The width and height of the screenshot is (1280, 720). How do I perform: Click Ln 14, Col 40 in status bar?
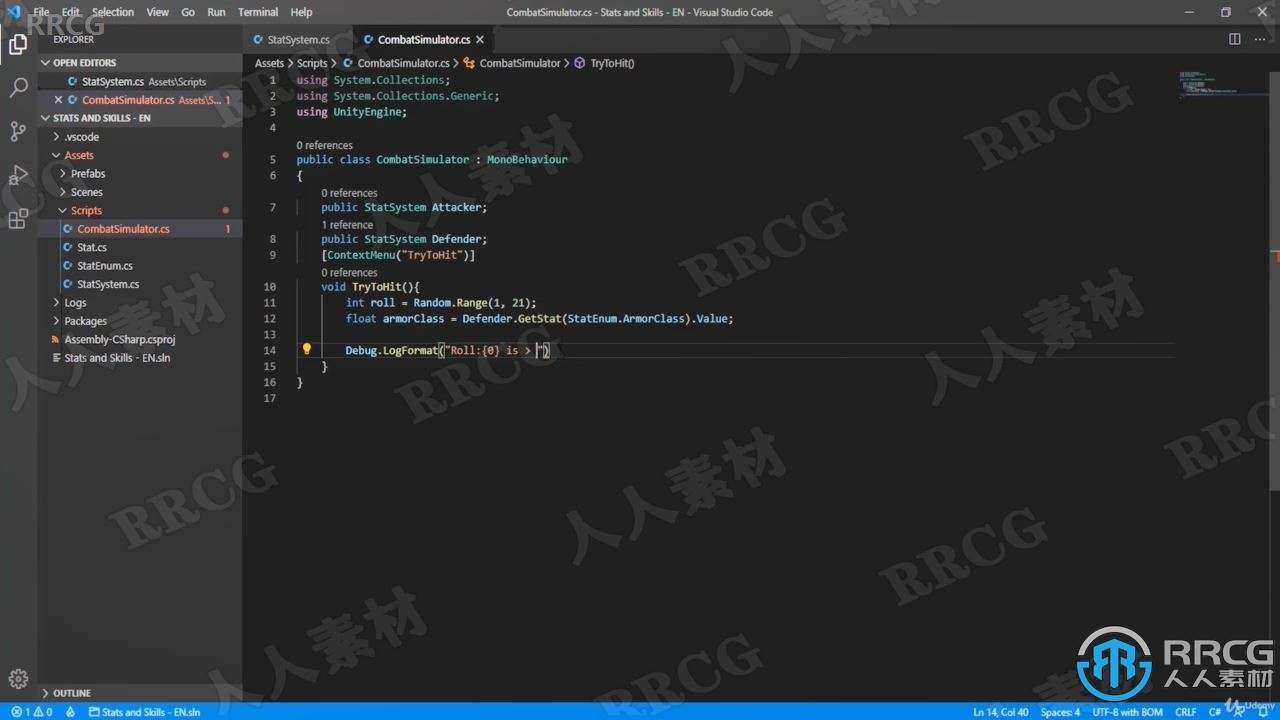(1001, 712)
